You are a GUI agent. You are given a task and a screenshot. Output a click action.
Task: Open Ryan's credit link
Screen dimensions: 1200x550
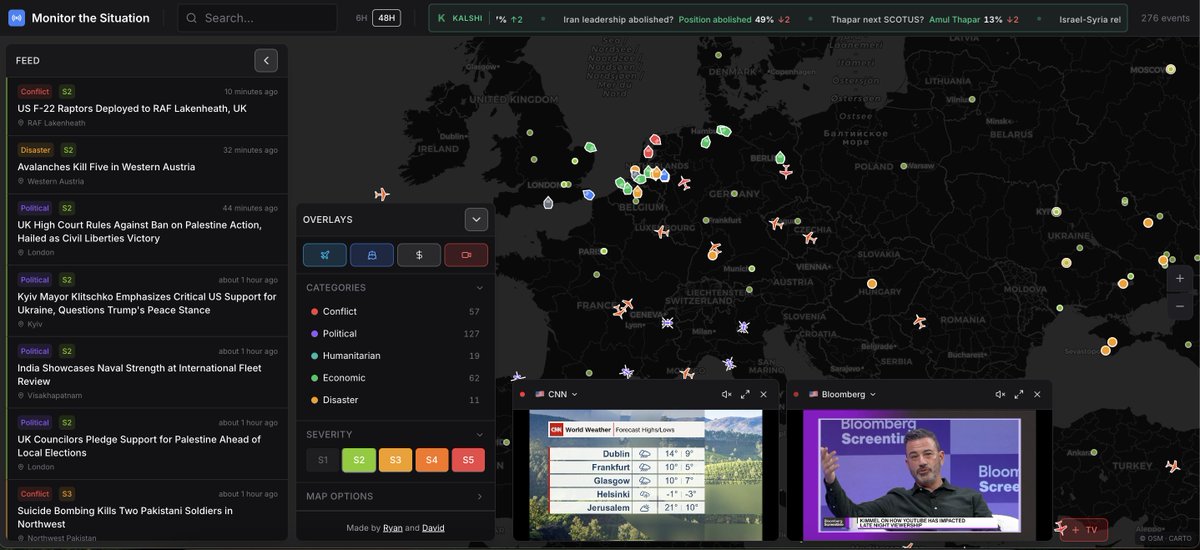pos(393,528)
